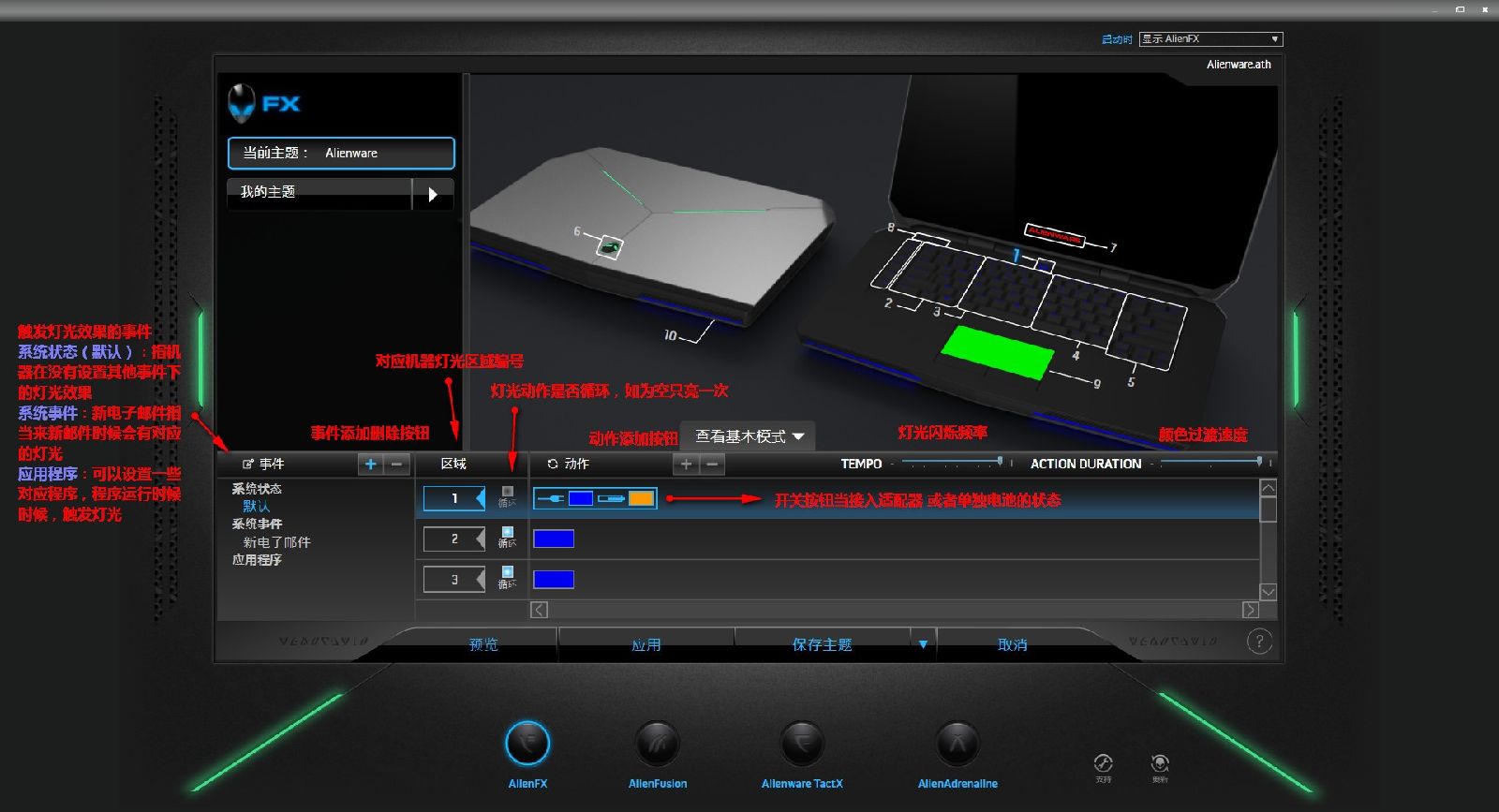This screenshot has width=1499, height=812.
Task: Select the 默认 event entry
Action: (257, 507)
